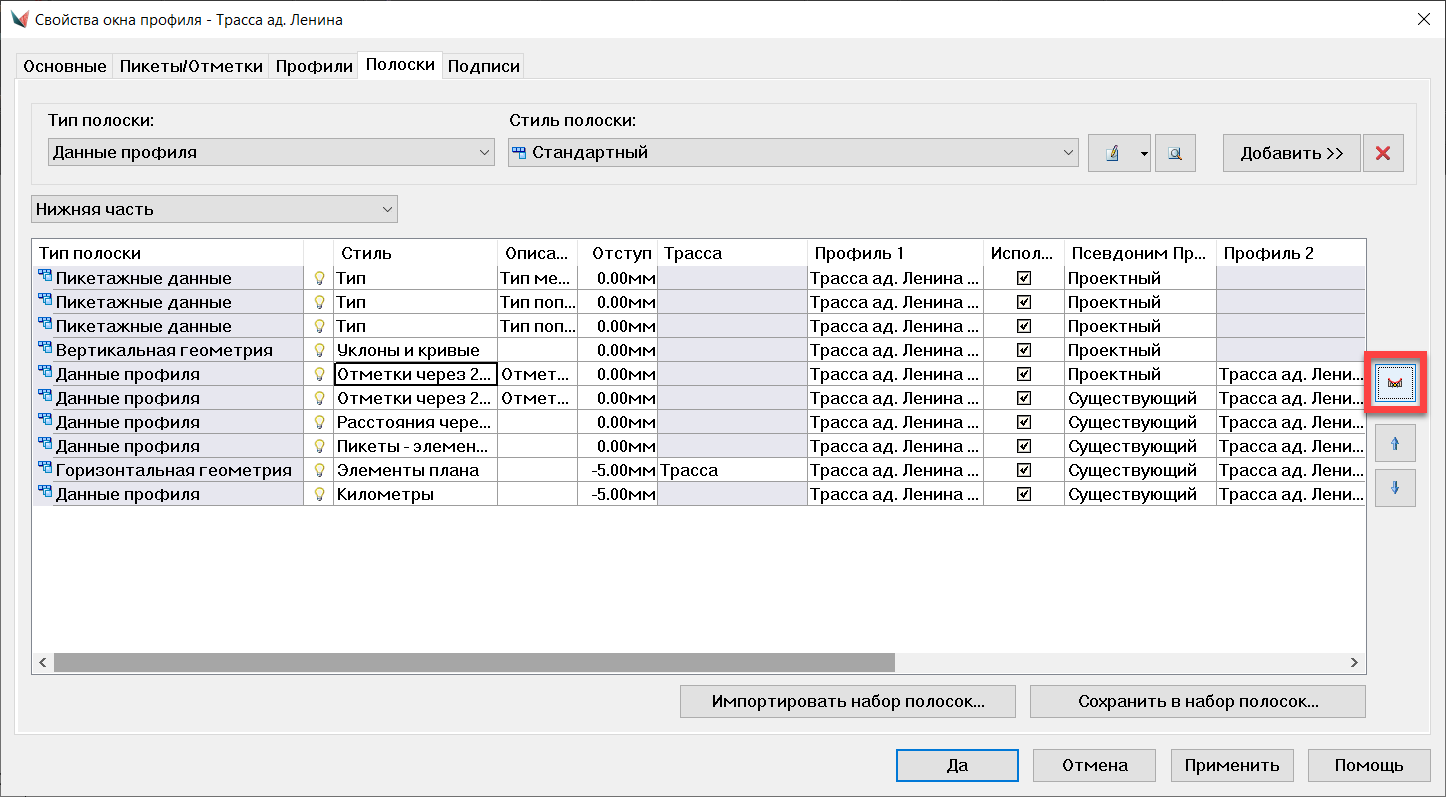This screenshot has height=797, width=1446.
Task: Toggle lightbulb visibility for Вертикальная геометрия row
Action: [x=319, y=351]
